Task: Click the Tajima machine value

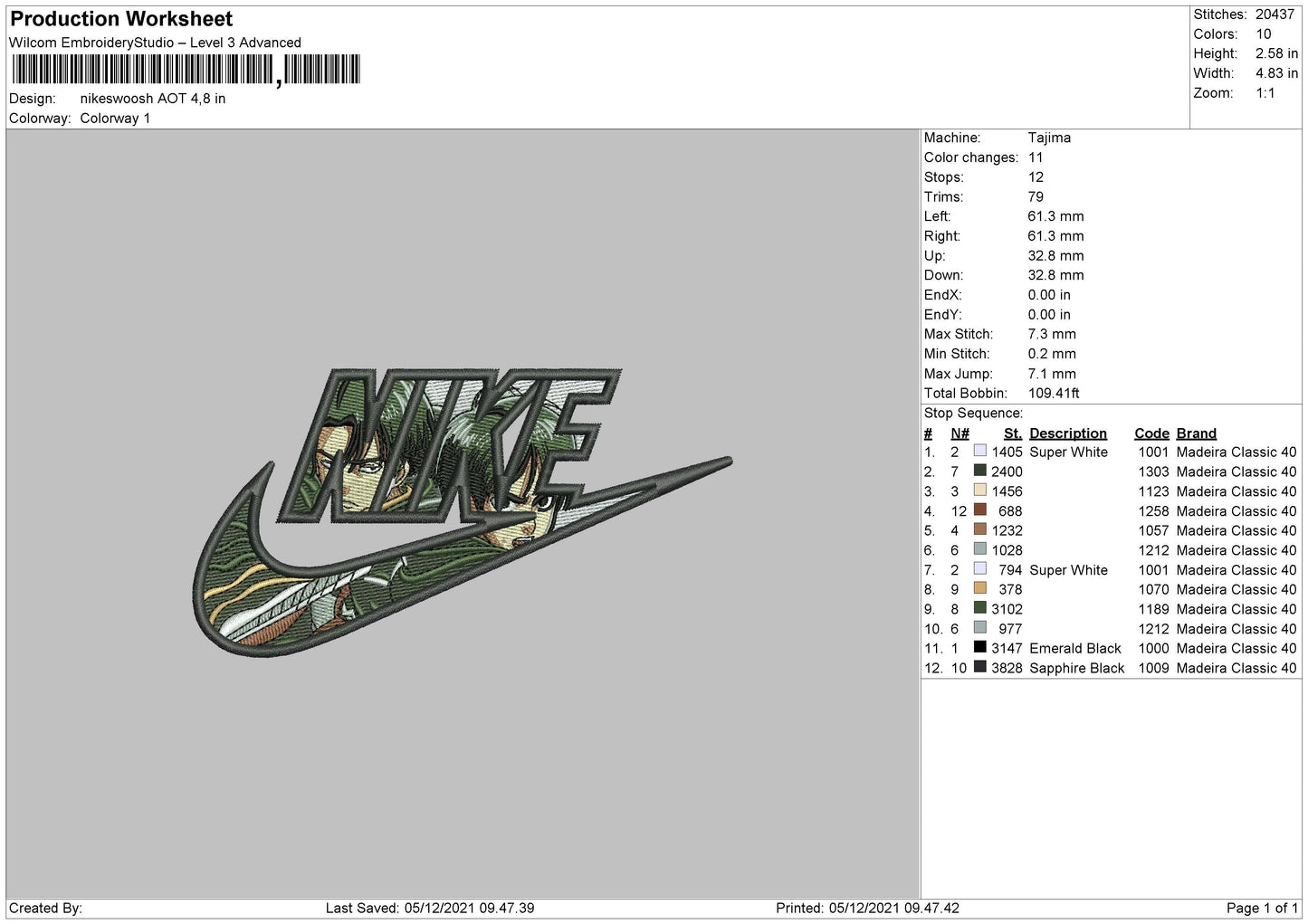Action: (1049, 138)
